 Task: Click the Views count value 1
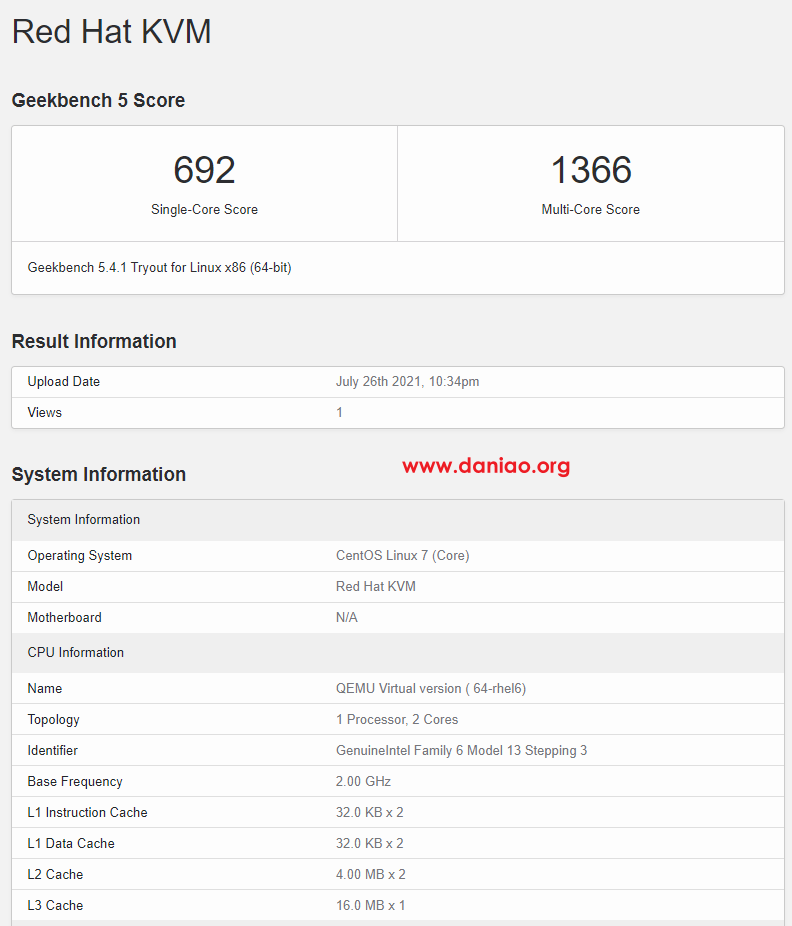tap(340, 412)
